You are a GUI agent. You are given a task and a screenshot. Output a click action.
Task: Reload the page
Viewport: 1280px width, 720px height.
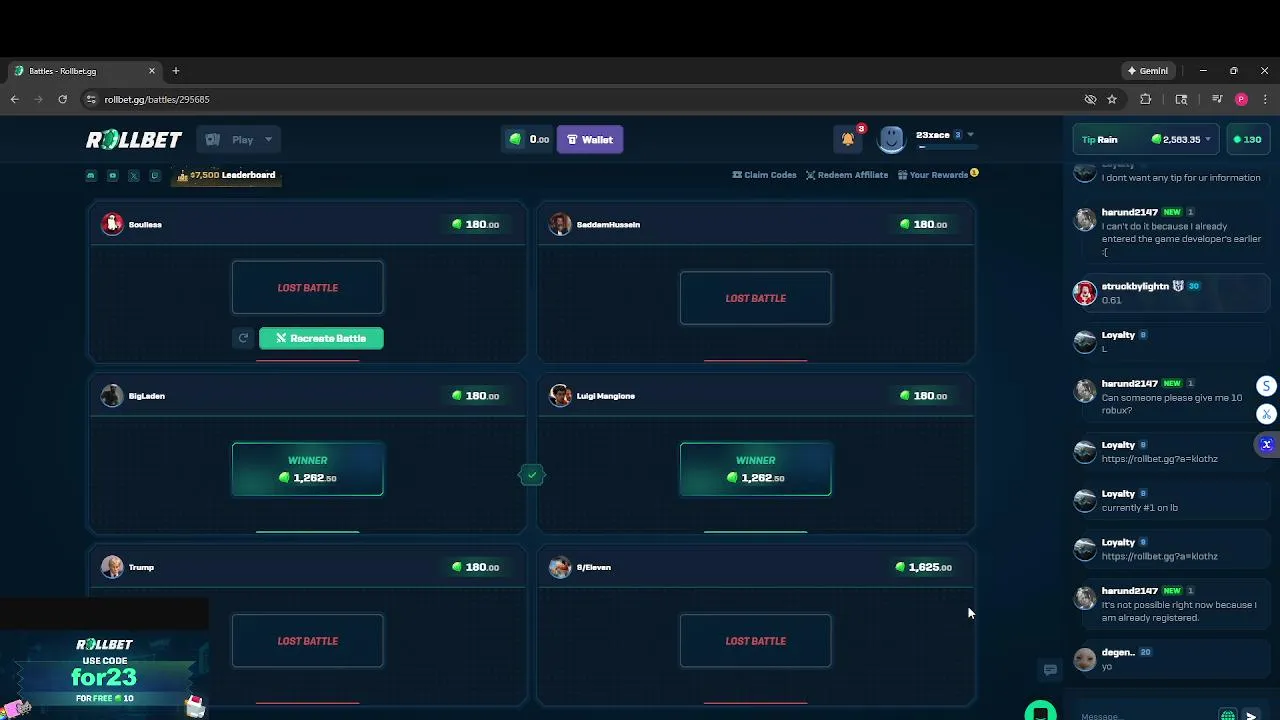(62, 99)
